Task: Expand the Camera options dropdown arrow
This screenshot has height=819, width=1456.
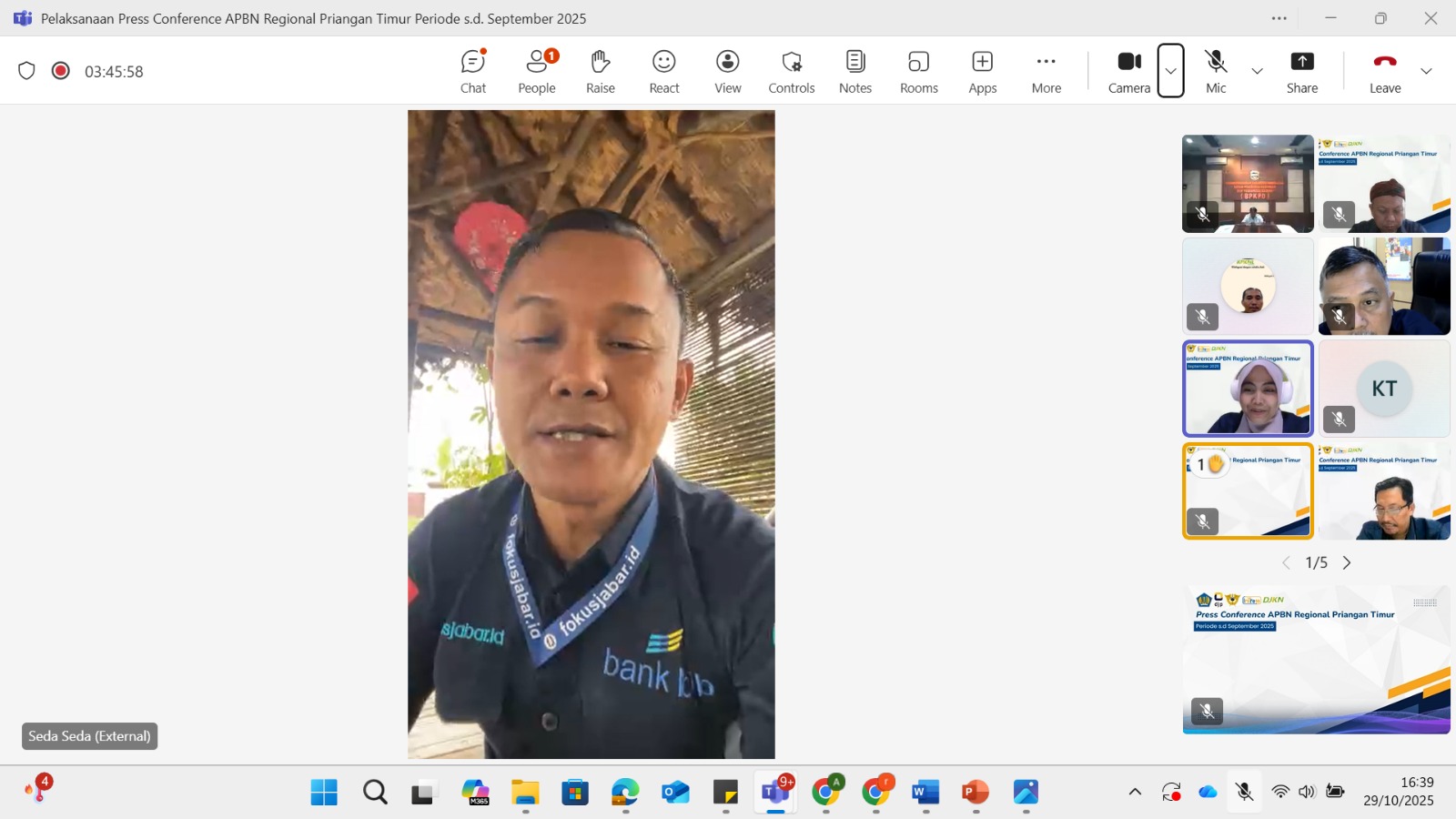Action: click(x=1171, y=71)
